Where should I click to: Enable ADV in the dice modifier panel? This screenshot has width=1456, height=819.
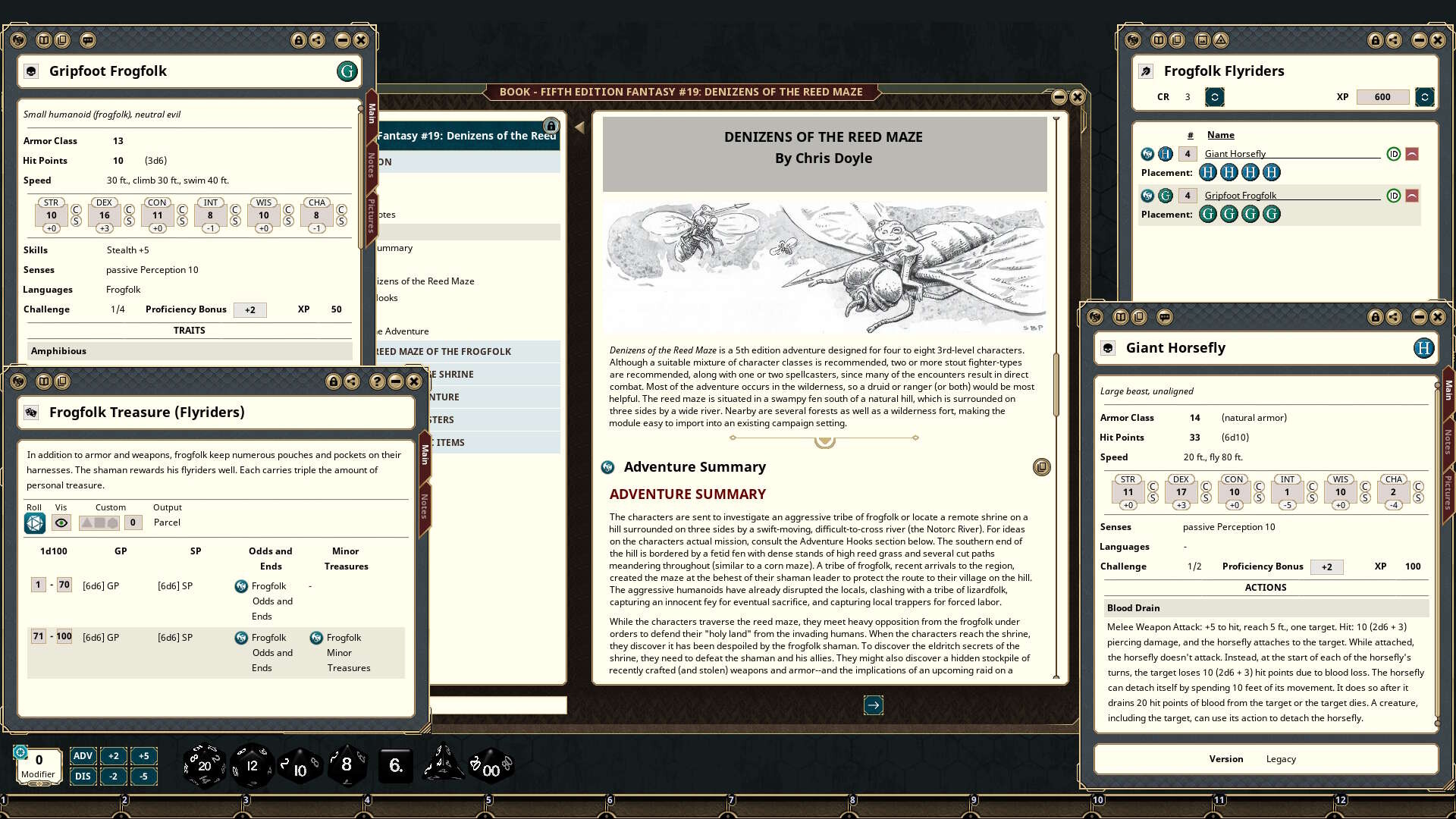click(x=83, y=755)
